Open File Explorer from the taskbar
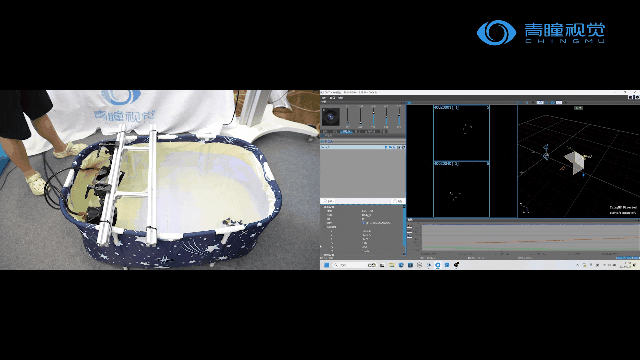The width and height of the screenshot is (640, 360). 391,265
